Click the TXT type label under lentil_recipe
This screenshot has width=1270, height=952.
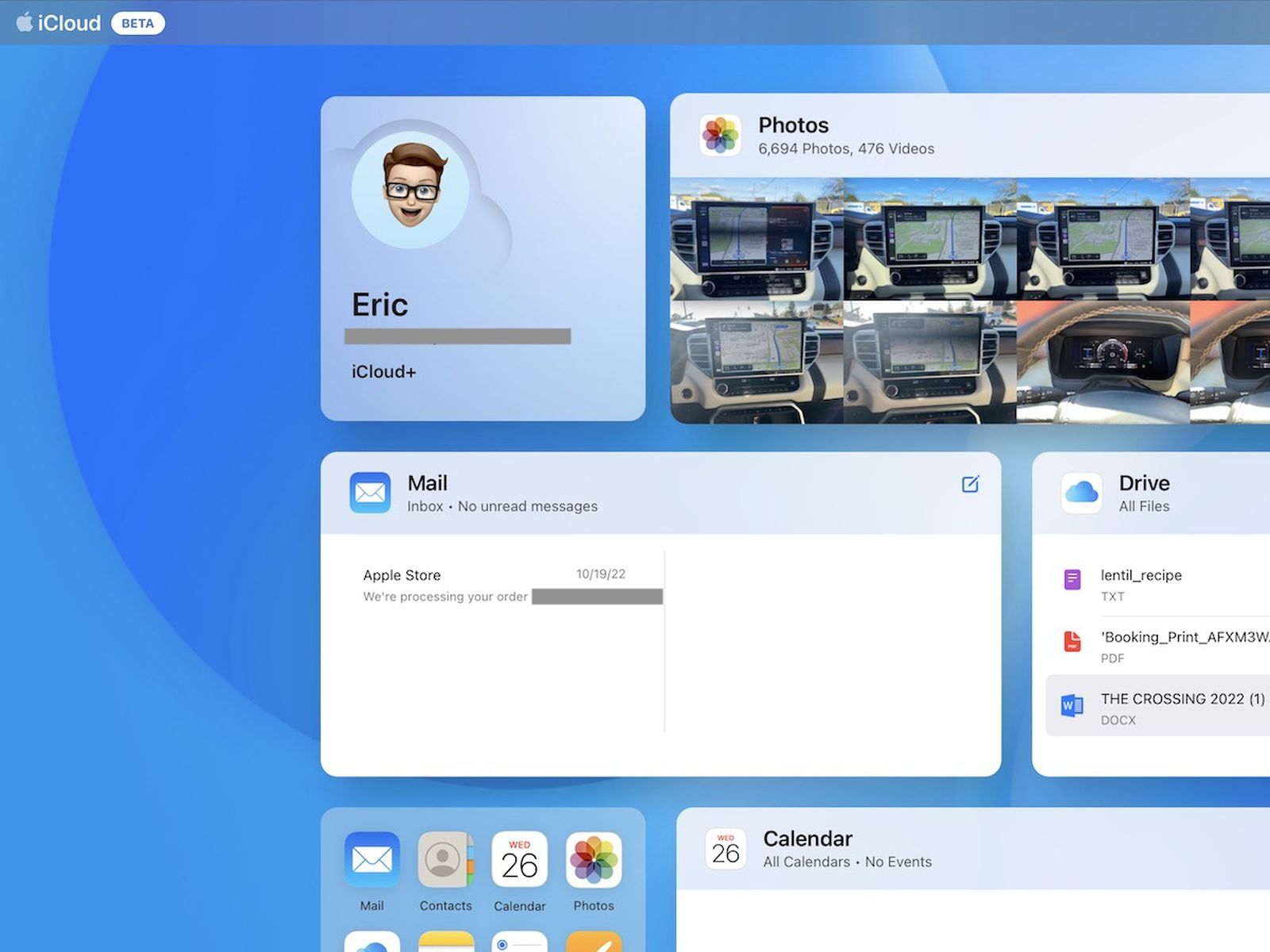(x=1112, y=597)
